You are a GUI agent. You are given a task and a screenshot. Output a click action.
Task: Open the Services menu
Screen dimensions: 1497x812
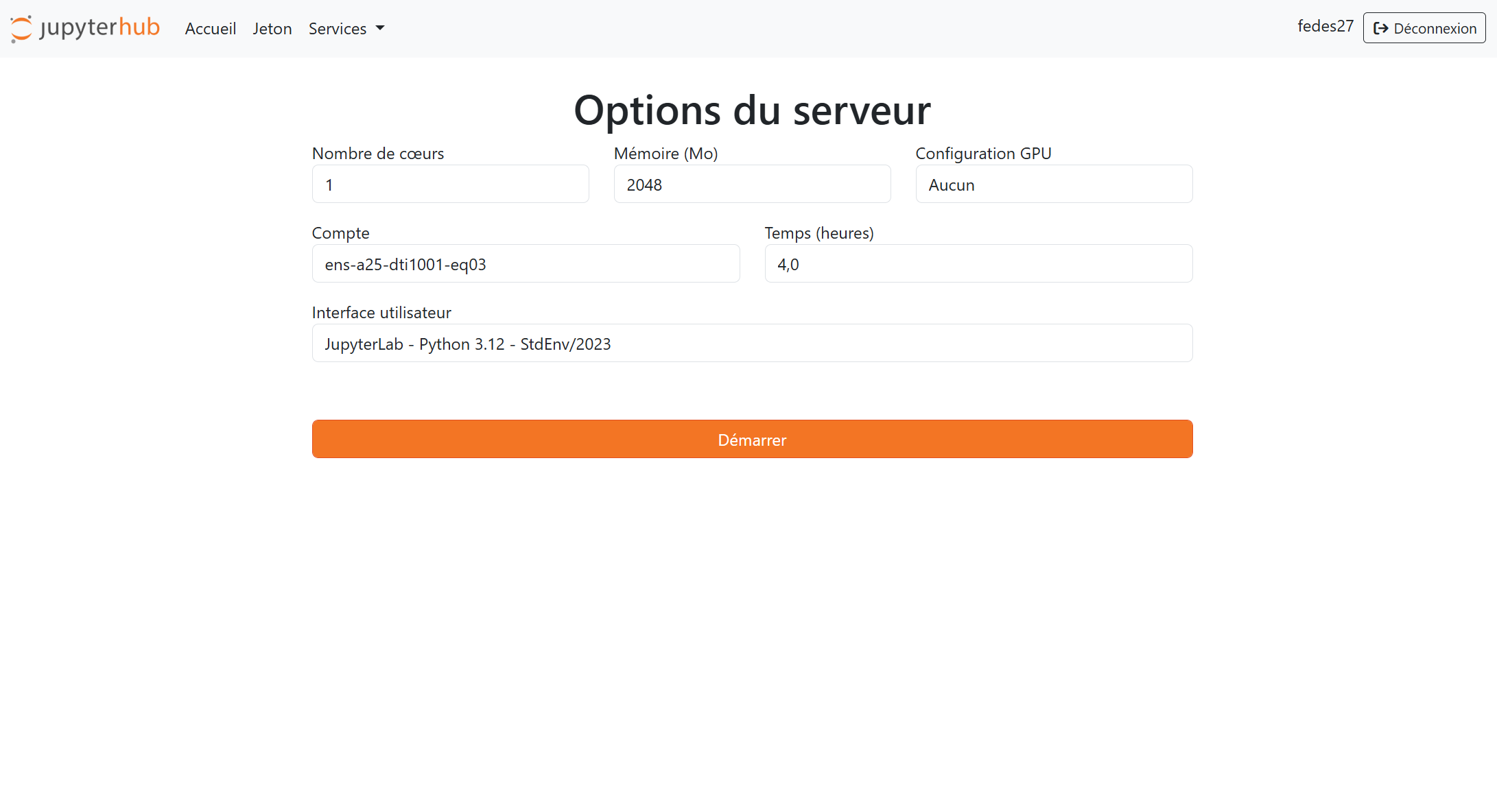click(x=338, y=28)
